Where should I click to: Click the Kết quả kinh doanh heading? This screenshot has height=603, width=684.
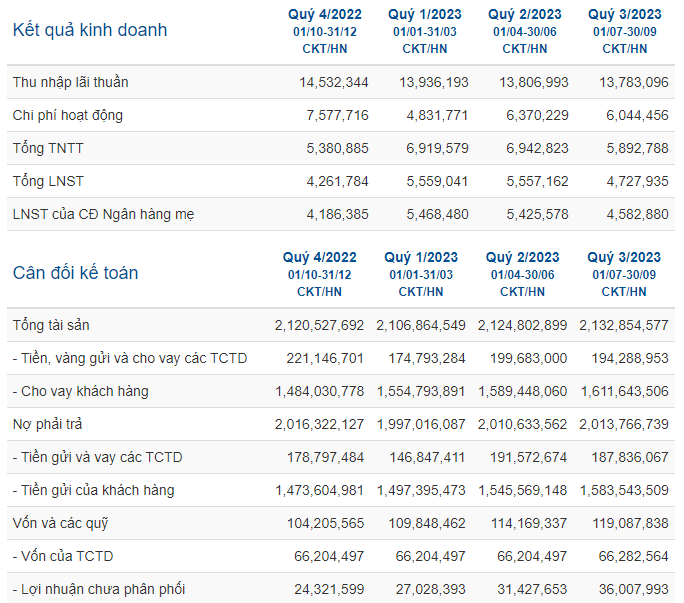(x=90, y=30)
